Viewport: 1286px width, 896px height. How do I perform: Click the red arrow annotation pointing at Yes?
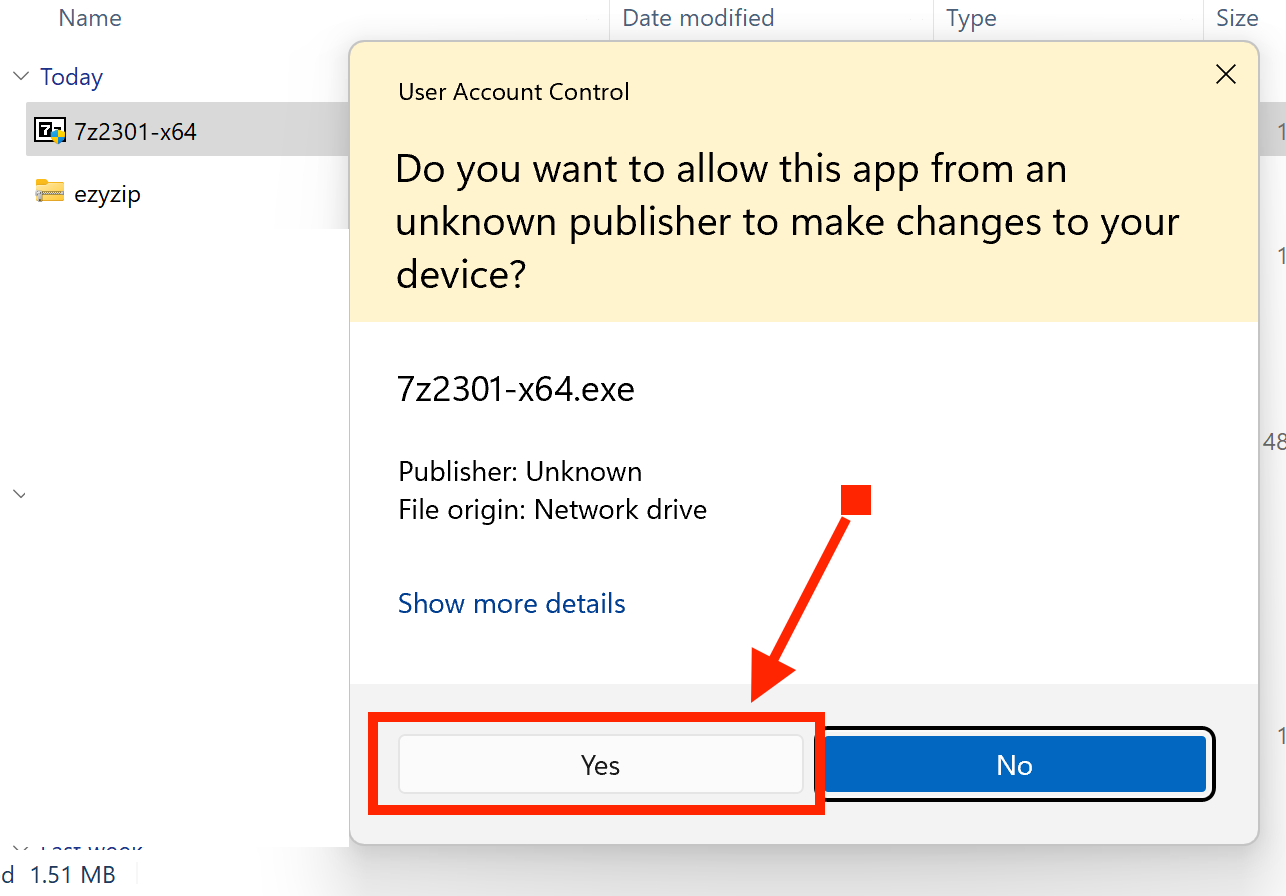click(x=810, y=590)
